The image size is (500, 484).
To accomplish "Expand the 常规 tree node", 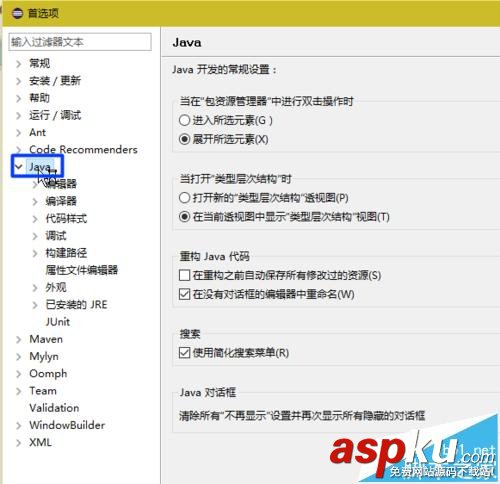I will 19,63.
